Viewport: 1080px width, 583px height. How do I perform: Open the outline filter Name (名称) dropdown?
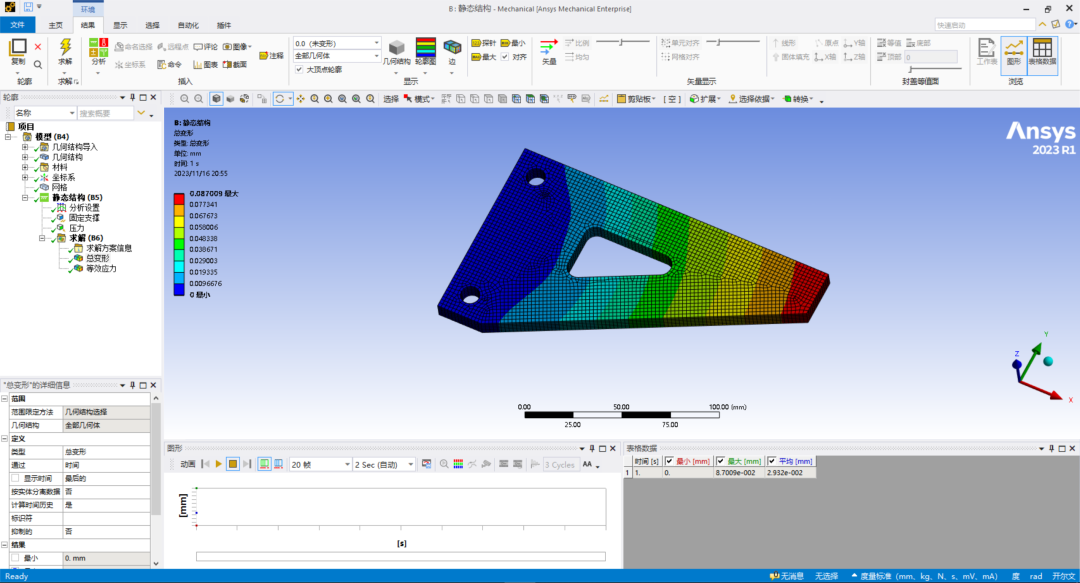point(45,113)
